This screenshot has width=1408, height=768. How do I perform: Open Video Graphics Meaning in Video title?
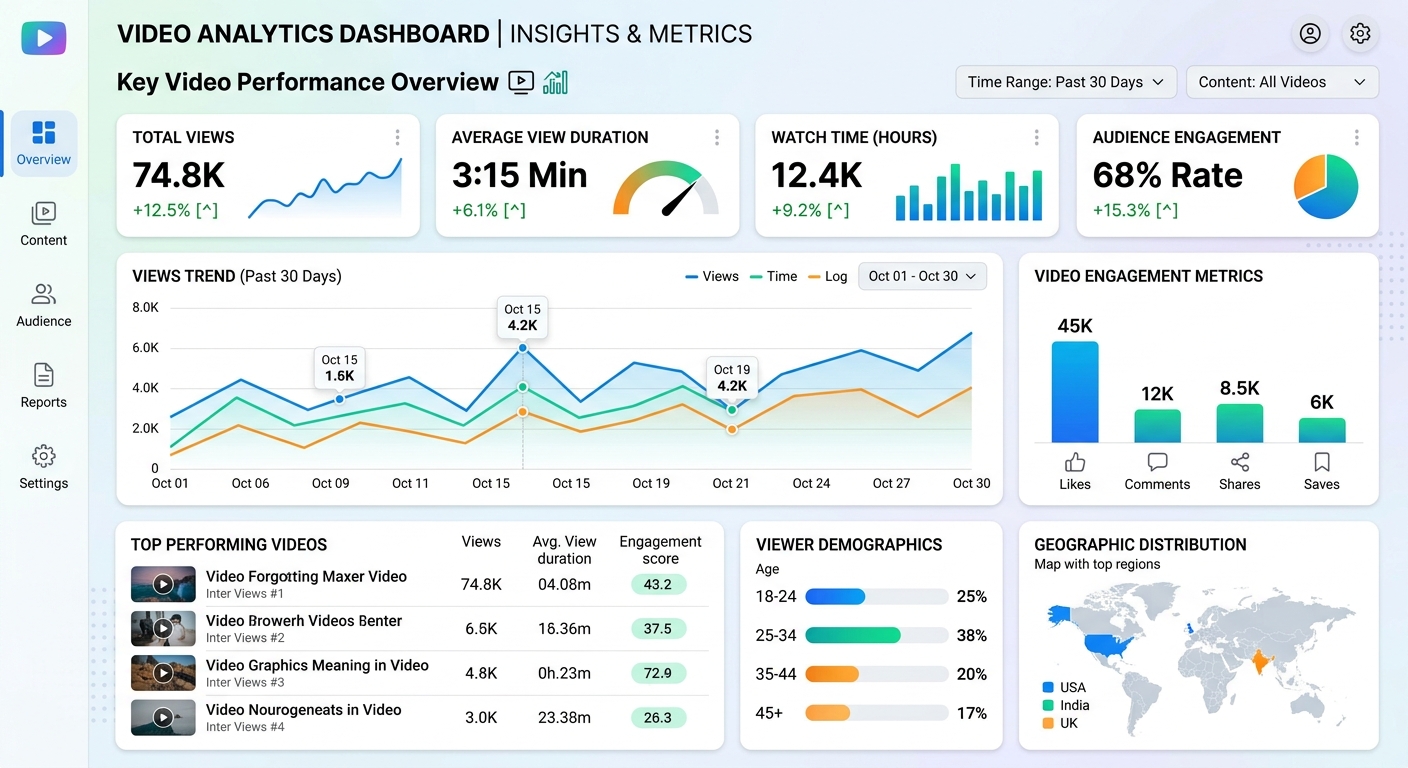click(x=317, y=665)
